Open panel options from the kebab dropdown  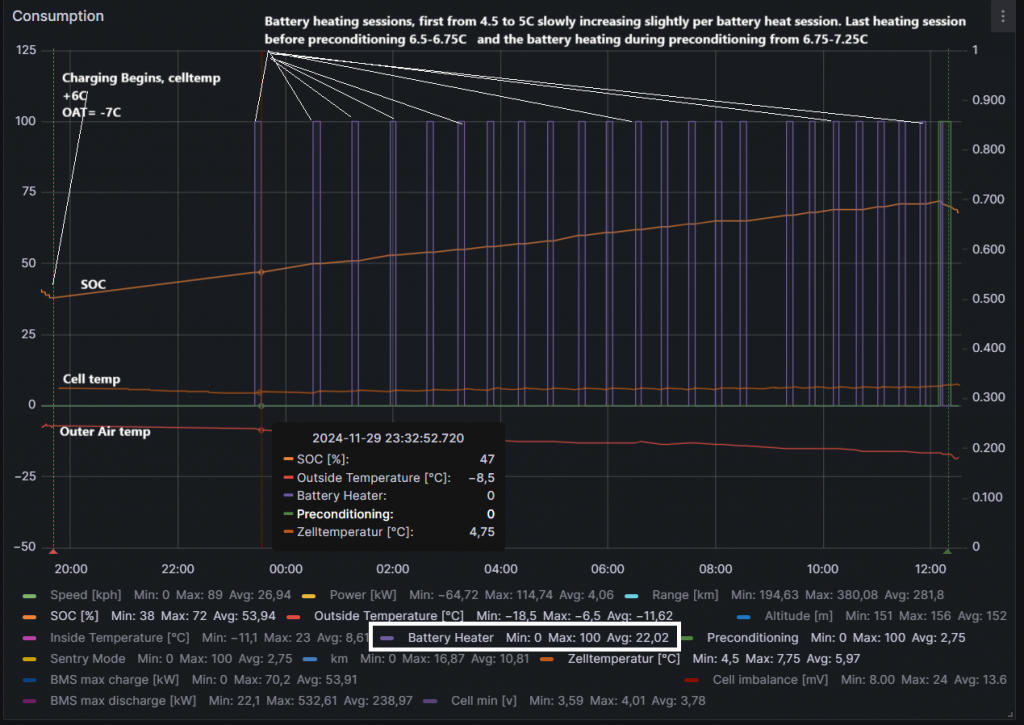click(1004, 14)
